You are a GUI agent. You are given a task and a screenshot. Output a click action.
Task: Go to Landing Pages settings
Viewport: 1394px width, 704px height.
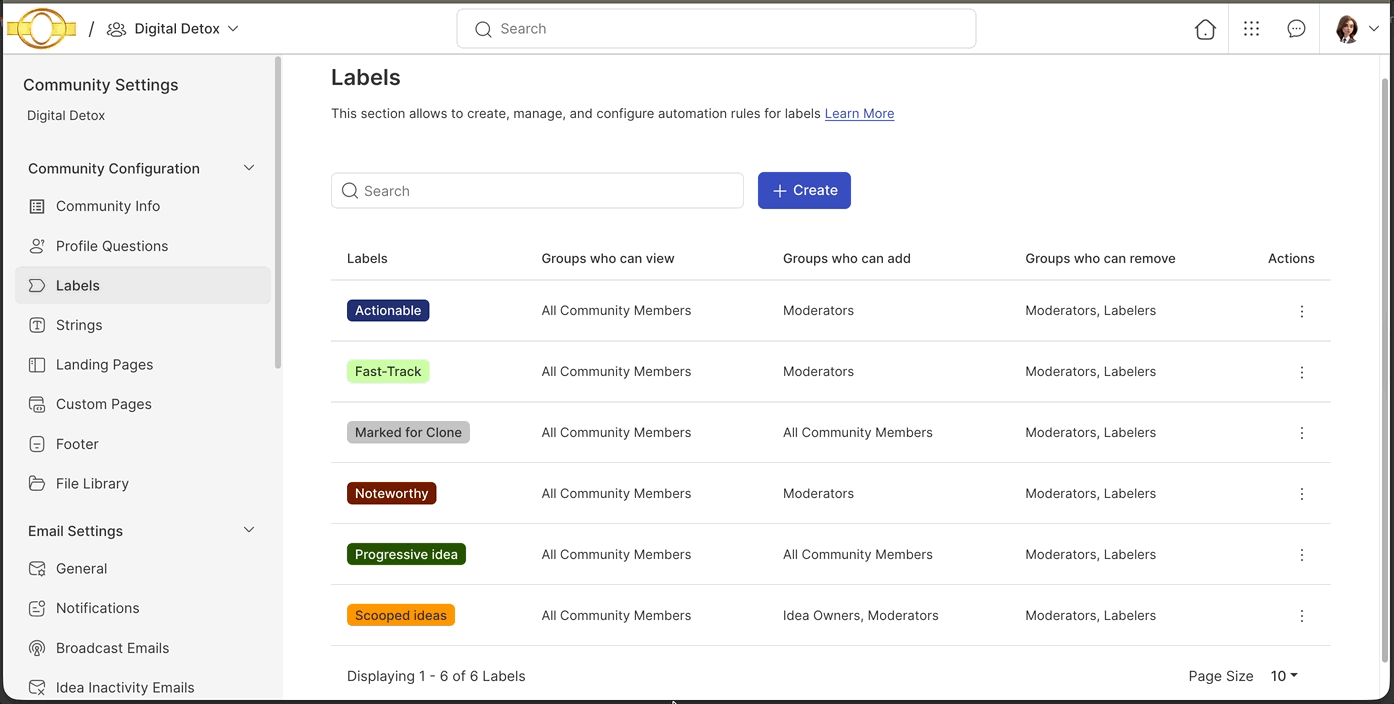pyautogui.click(x=102, y=364)
